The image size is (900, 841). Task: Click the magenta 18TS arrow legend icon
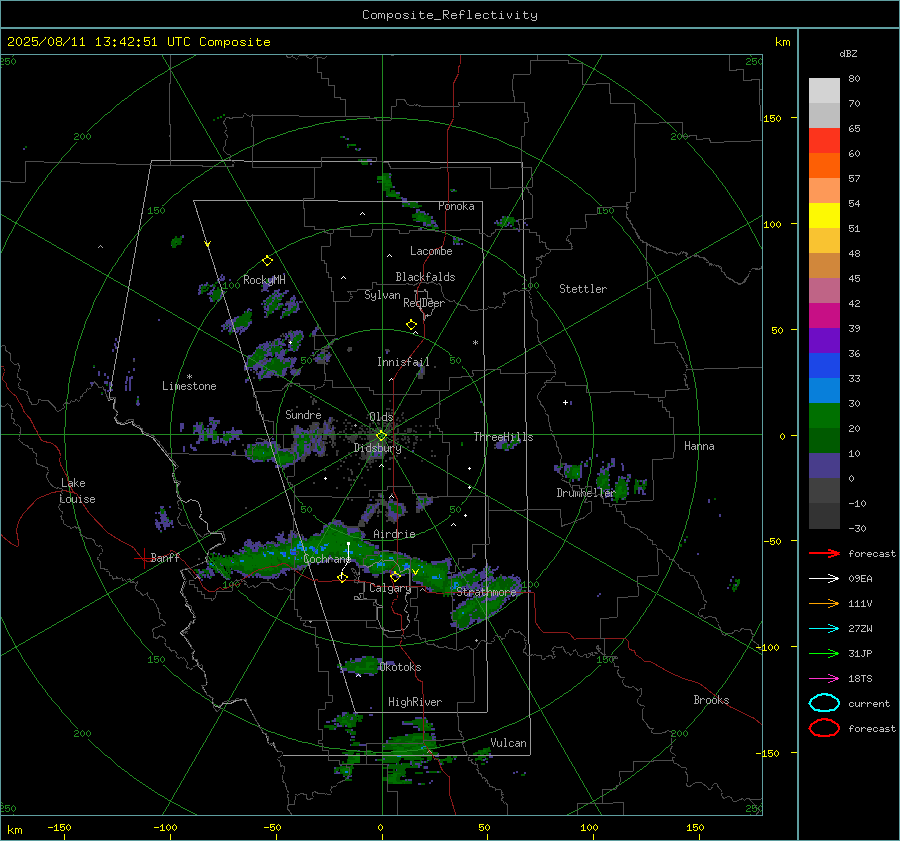(824, 679)
